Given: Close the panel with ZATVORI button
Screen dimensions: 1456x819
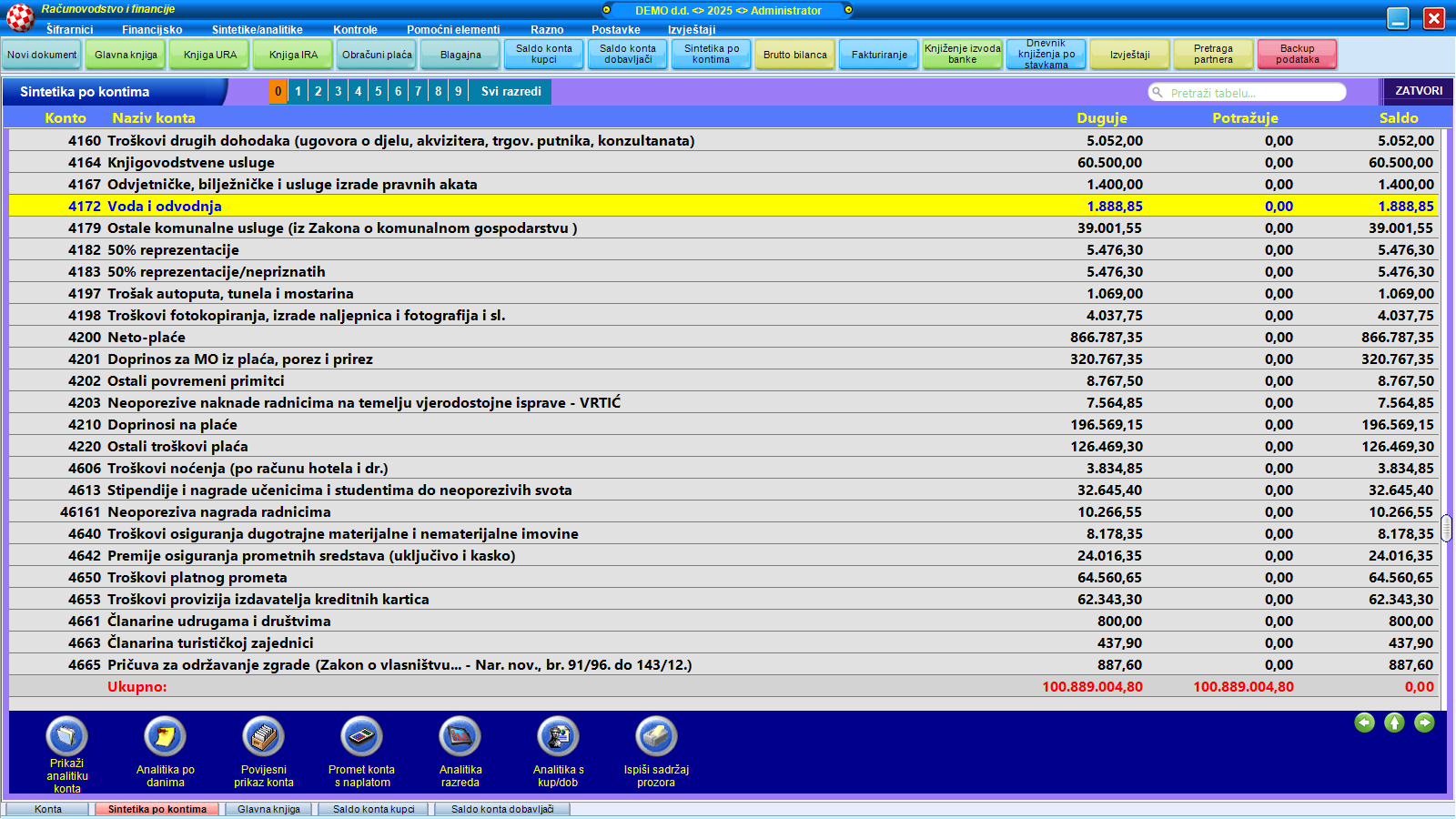Looking at the screenshot, I should pyautogui.click(x=1419, y=91).
